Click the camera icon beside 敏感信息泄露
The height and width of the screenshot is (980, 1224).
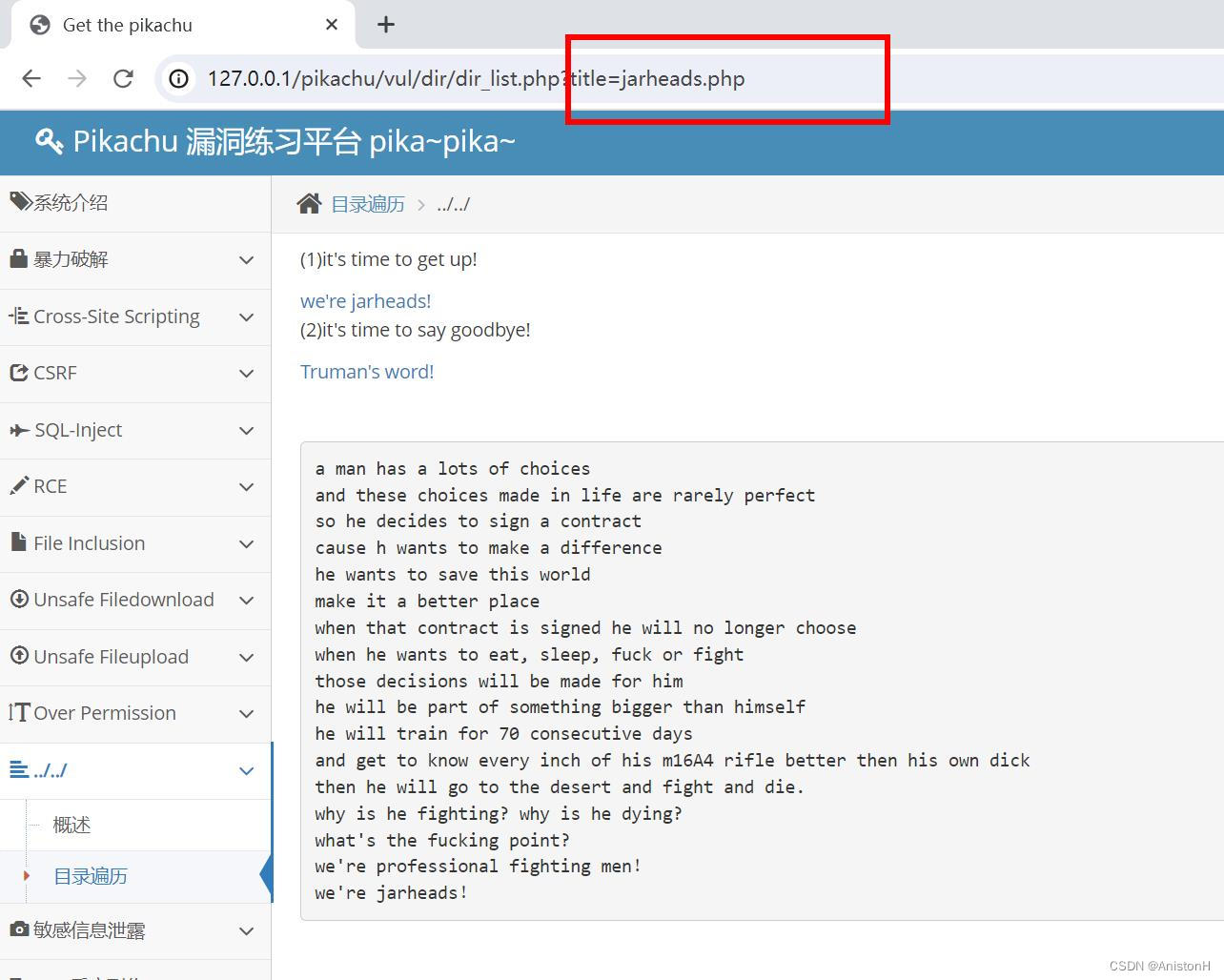pos(19,929)
